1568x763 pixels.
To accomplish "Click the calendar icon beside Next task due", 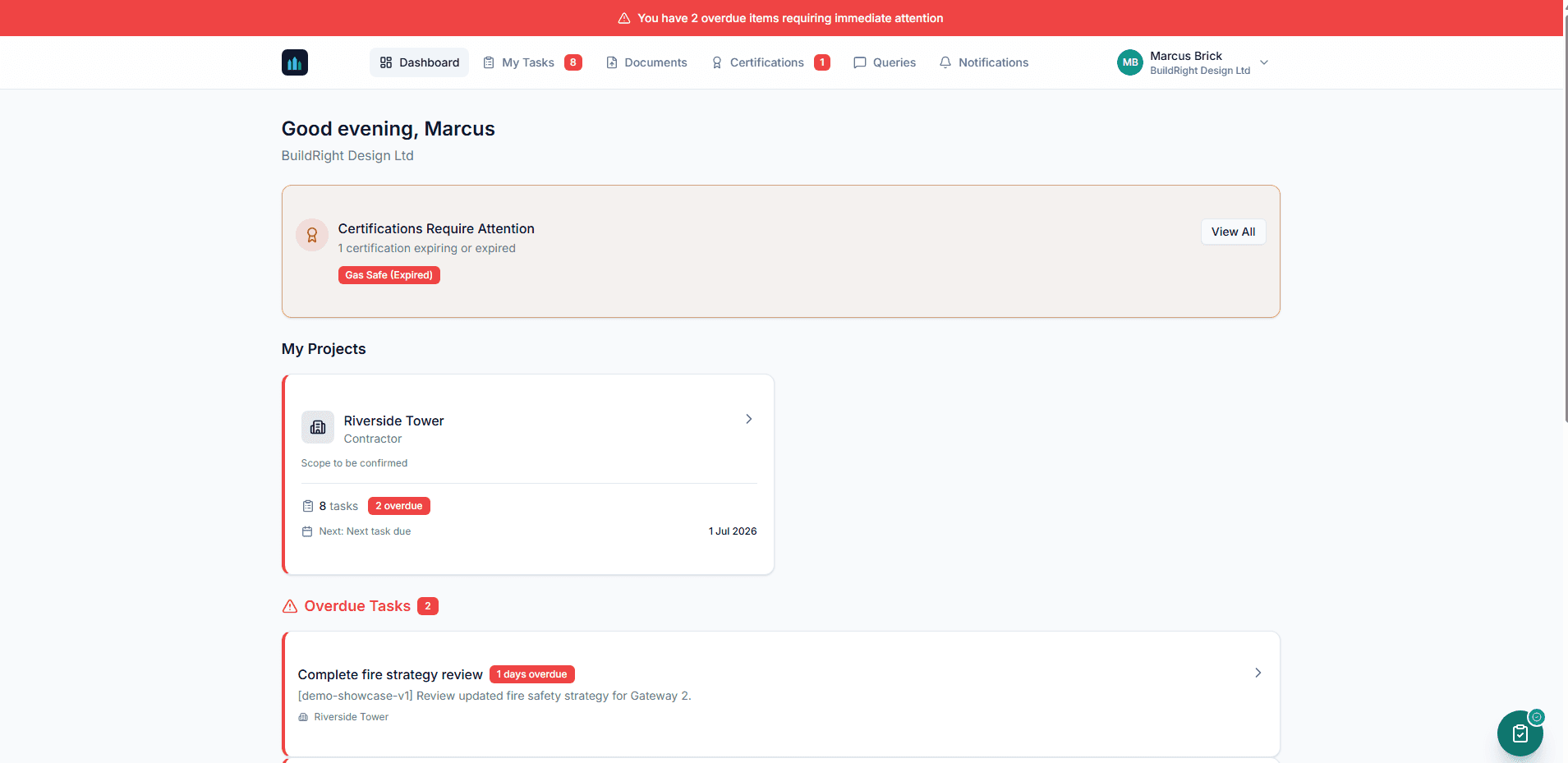I will point(307,531).
